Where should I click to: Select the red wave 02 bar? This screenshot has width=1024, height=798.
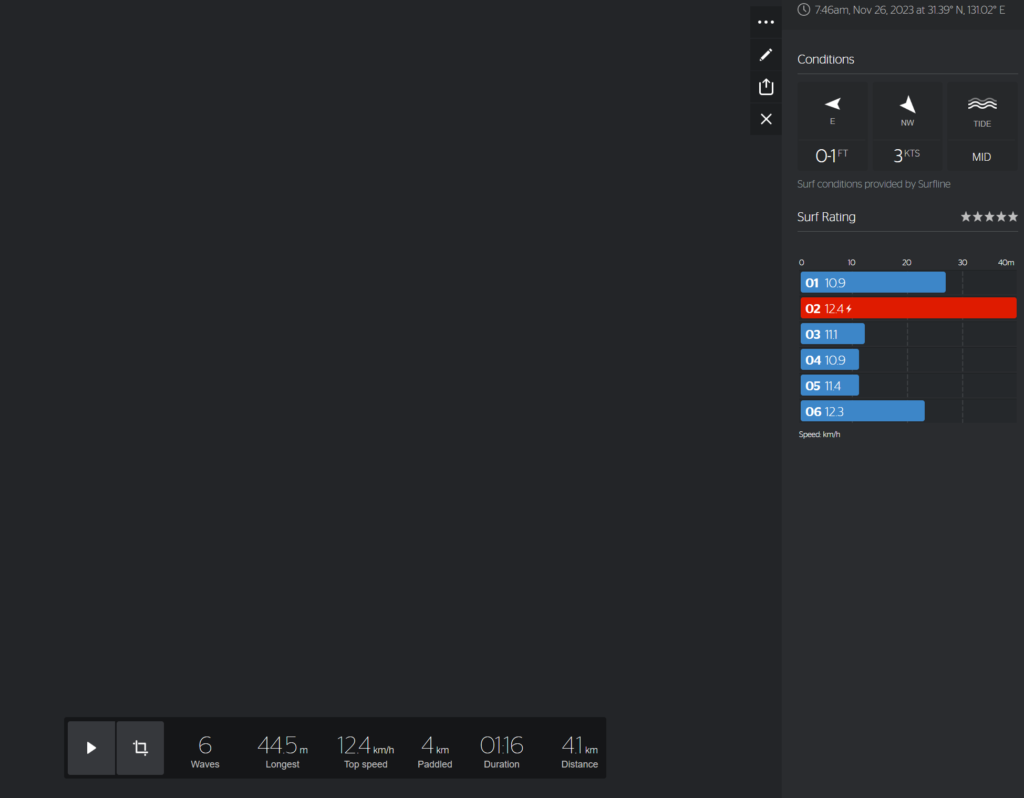click(908, 308)
